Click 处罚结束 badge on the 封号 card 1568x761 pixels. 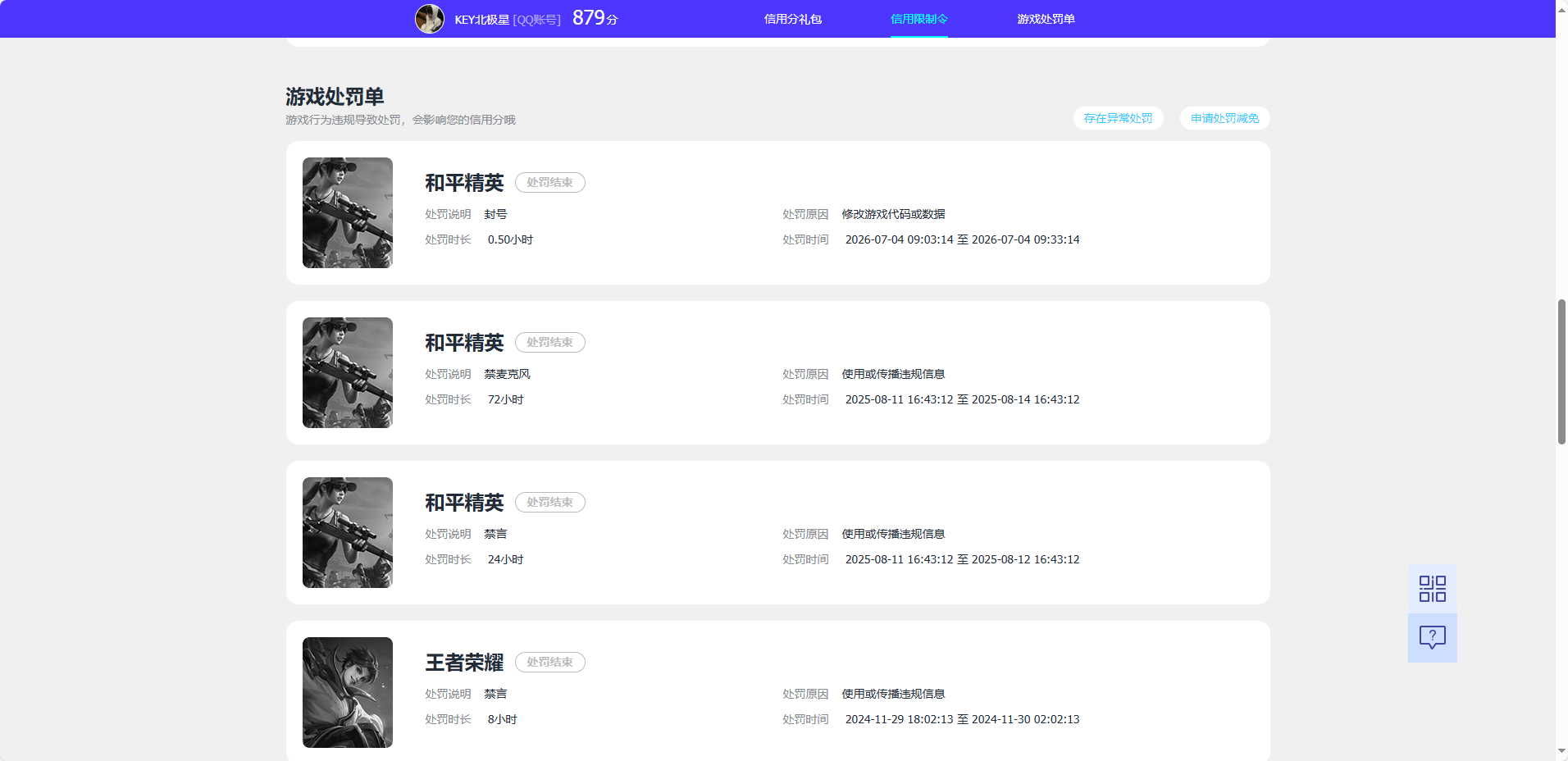click(549, 182)
